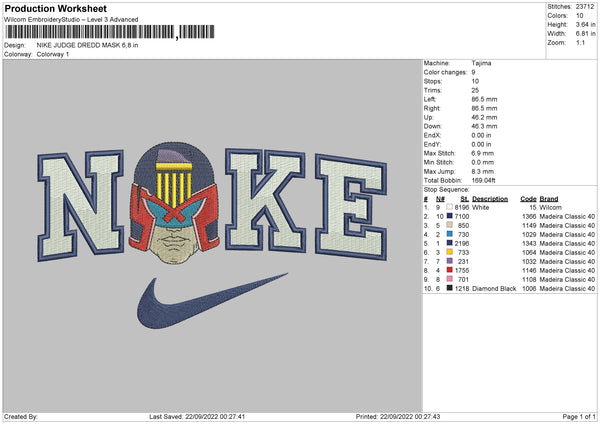Click the dark blue swatch beside 2196

[x=450, y=243]
